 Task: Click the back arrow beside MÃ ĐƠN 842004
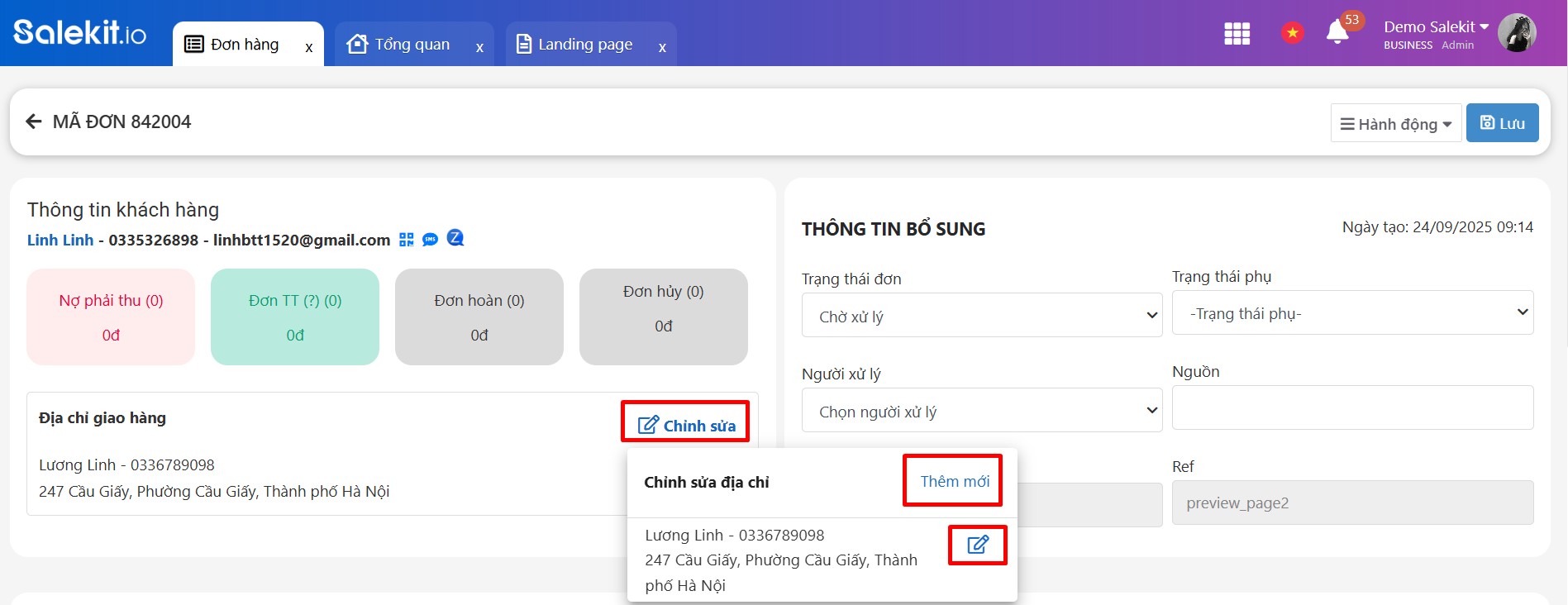coord(34,122)
